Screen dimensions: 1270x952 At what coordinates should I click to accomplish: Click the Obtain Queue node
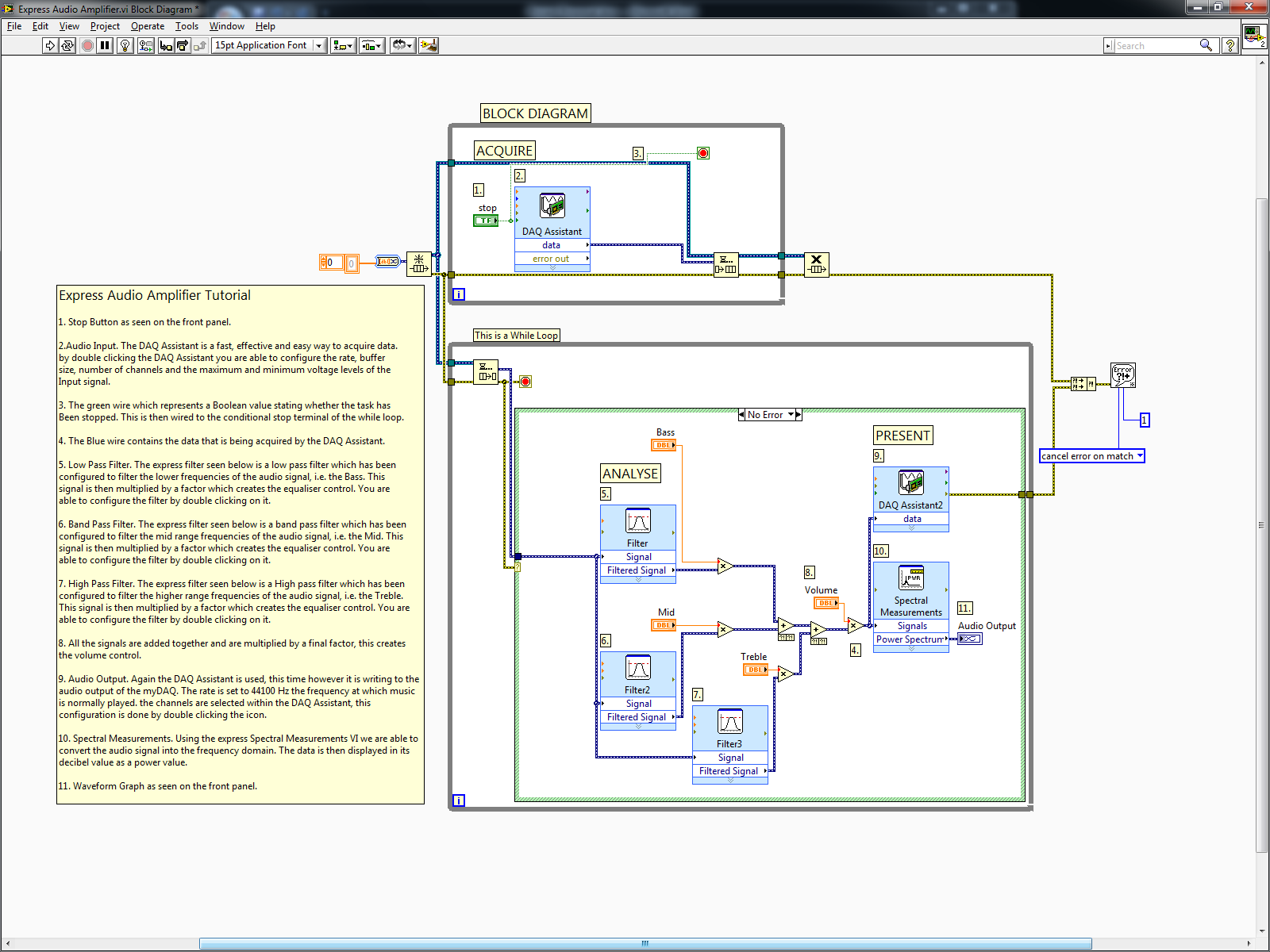click(419, 264)
